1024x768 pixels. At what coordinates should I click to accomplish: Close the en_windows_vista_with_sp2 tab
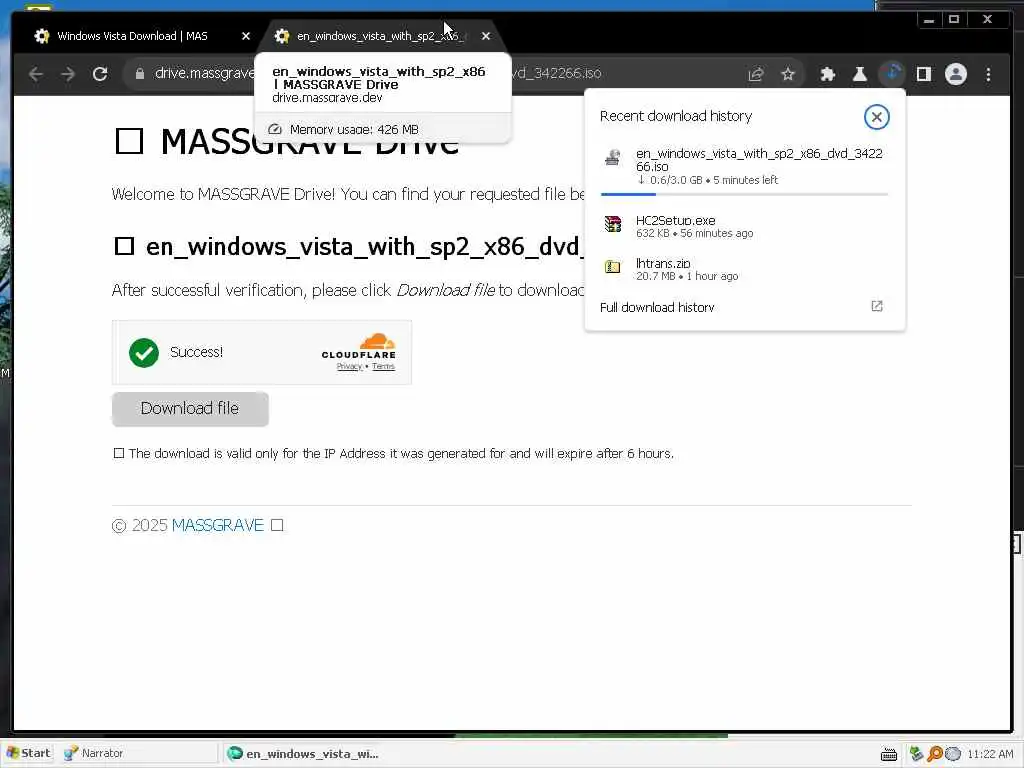click(485, 36)
